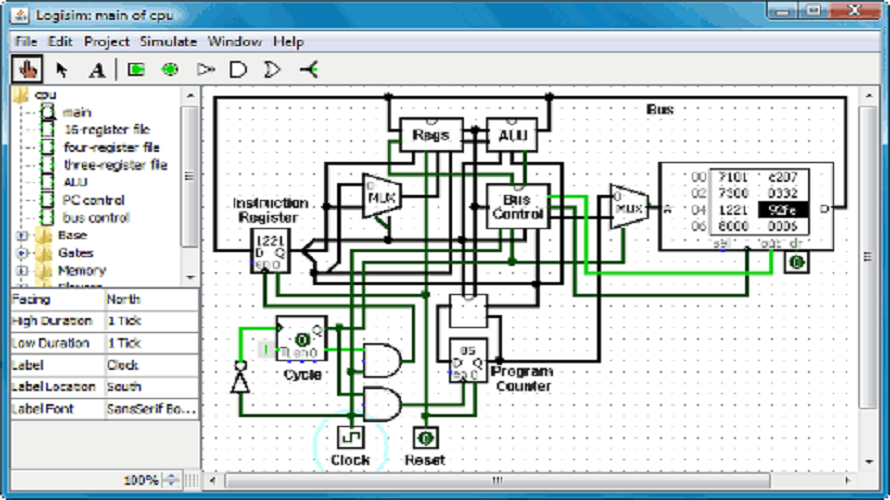
Task: Toggle the Reset input pin
Action: pyautogui.click(x=426, y=438)
